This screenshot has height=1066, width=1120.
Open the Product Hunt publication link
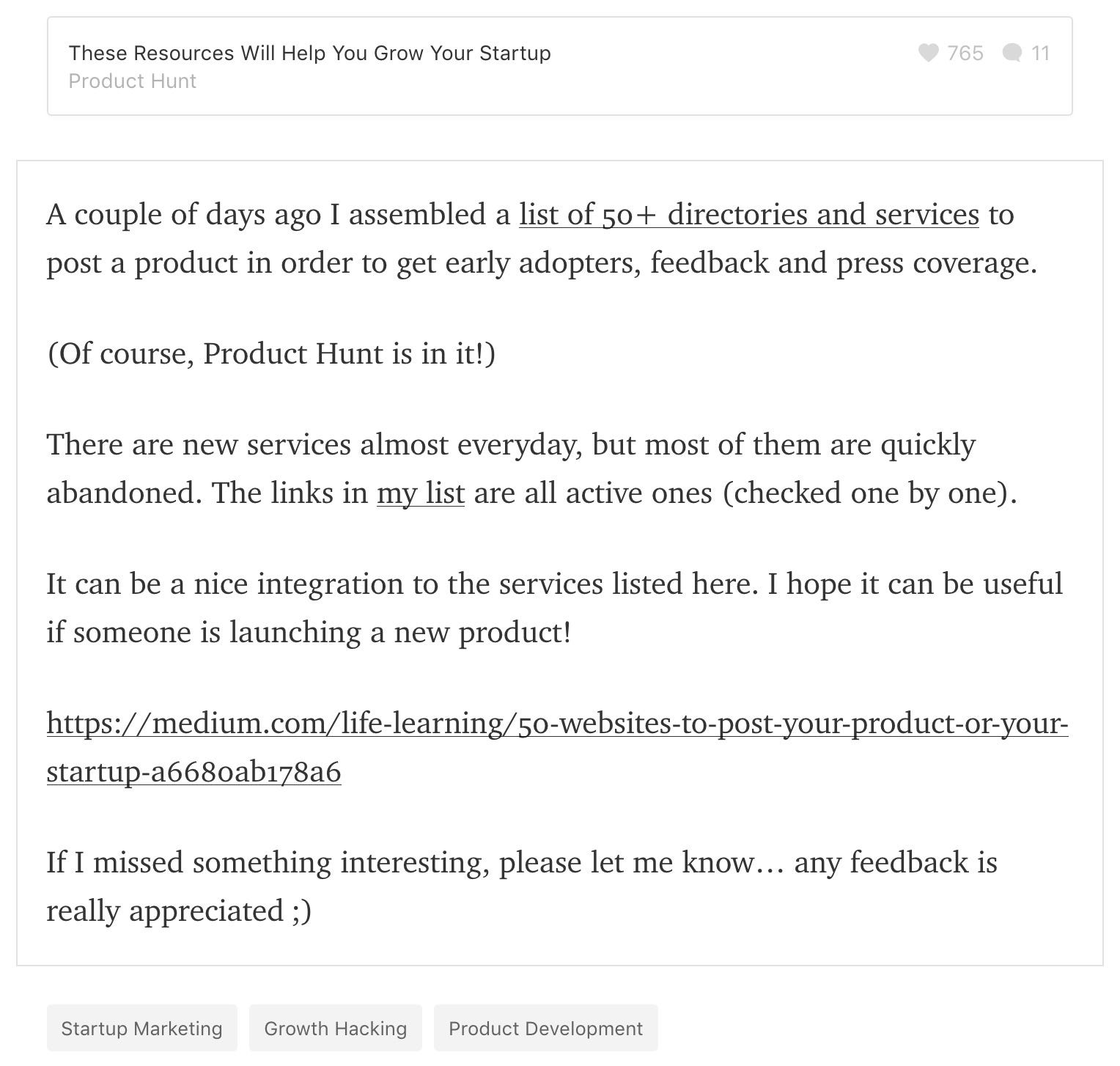(132, 81)
